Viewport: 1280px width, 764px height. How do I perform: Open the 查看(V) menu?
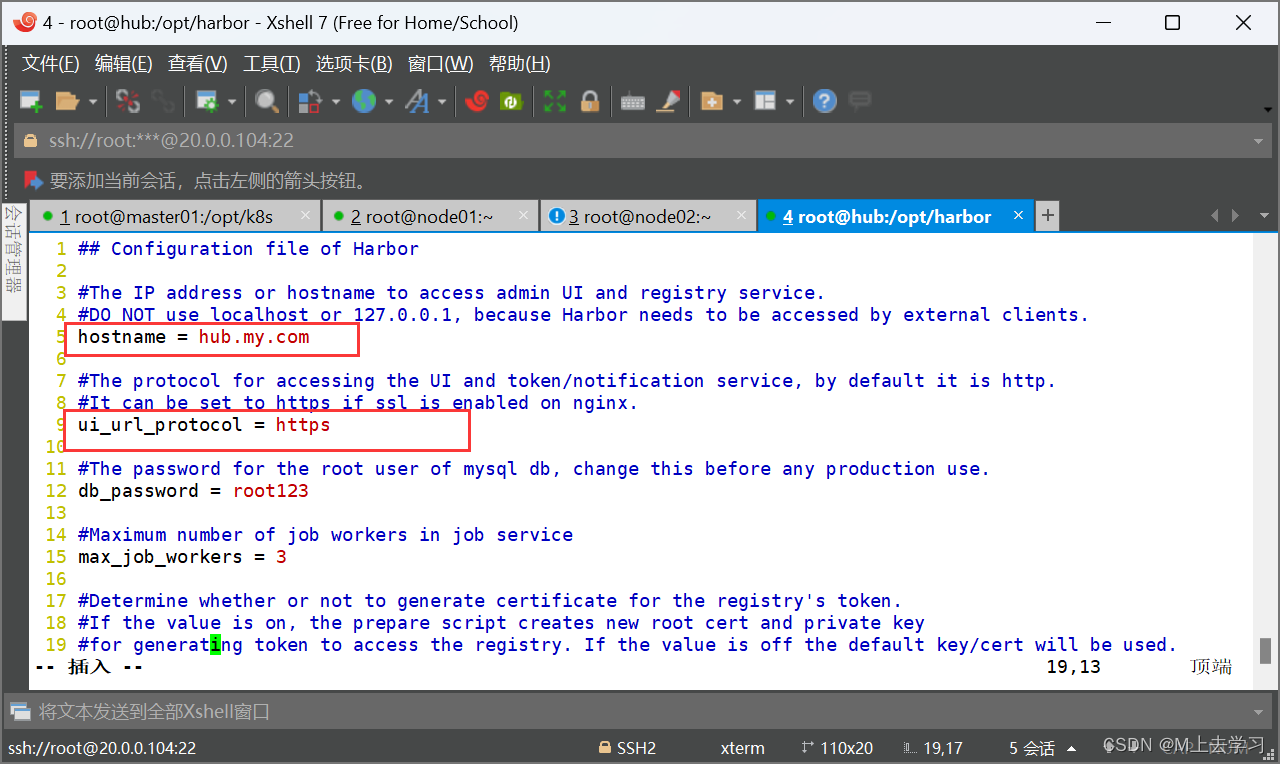tap(198, 64)
